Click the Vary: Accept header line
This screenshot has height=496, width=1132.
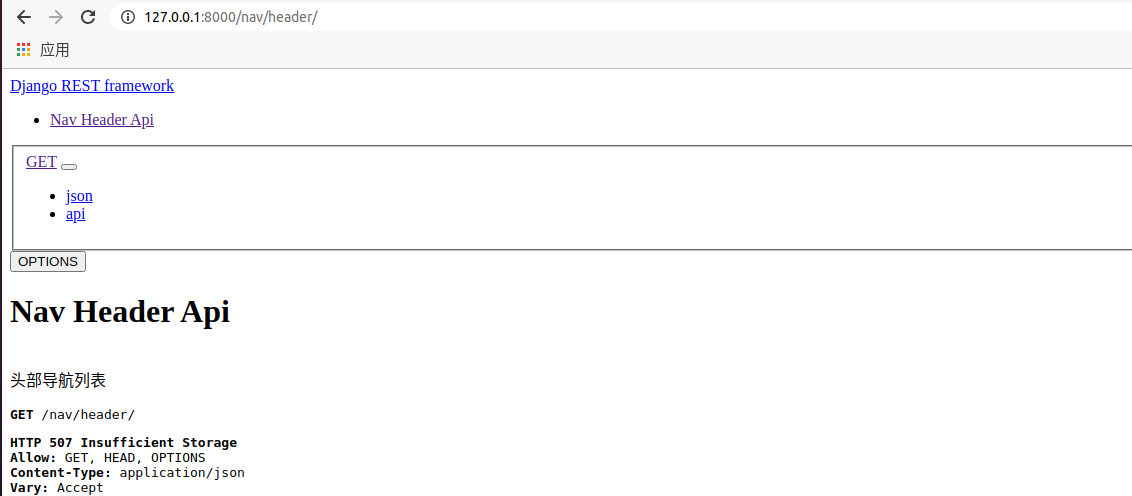coord(57,488)
